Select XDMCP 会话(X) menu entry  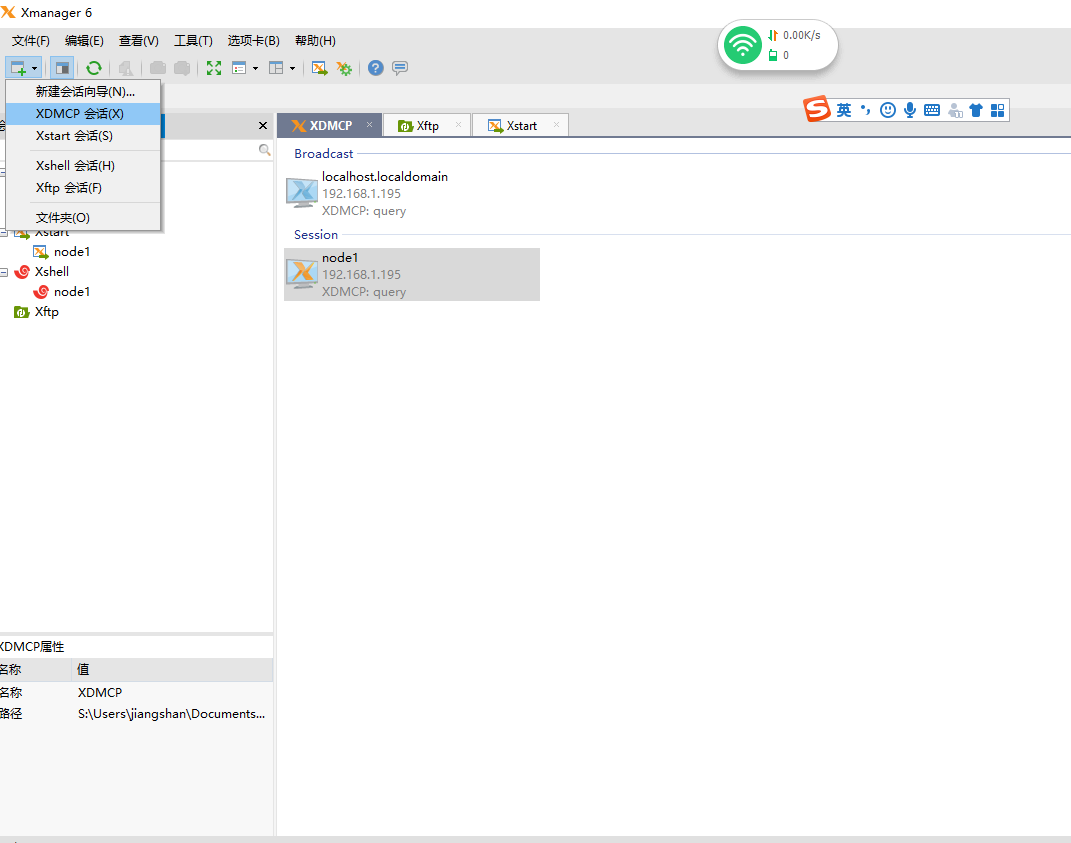[83, 113]
